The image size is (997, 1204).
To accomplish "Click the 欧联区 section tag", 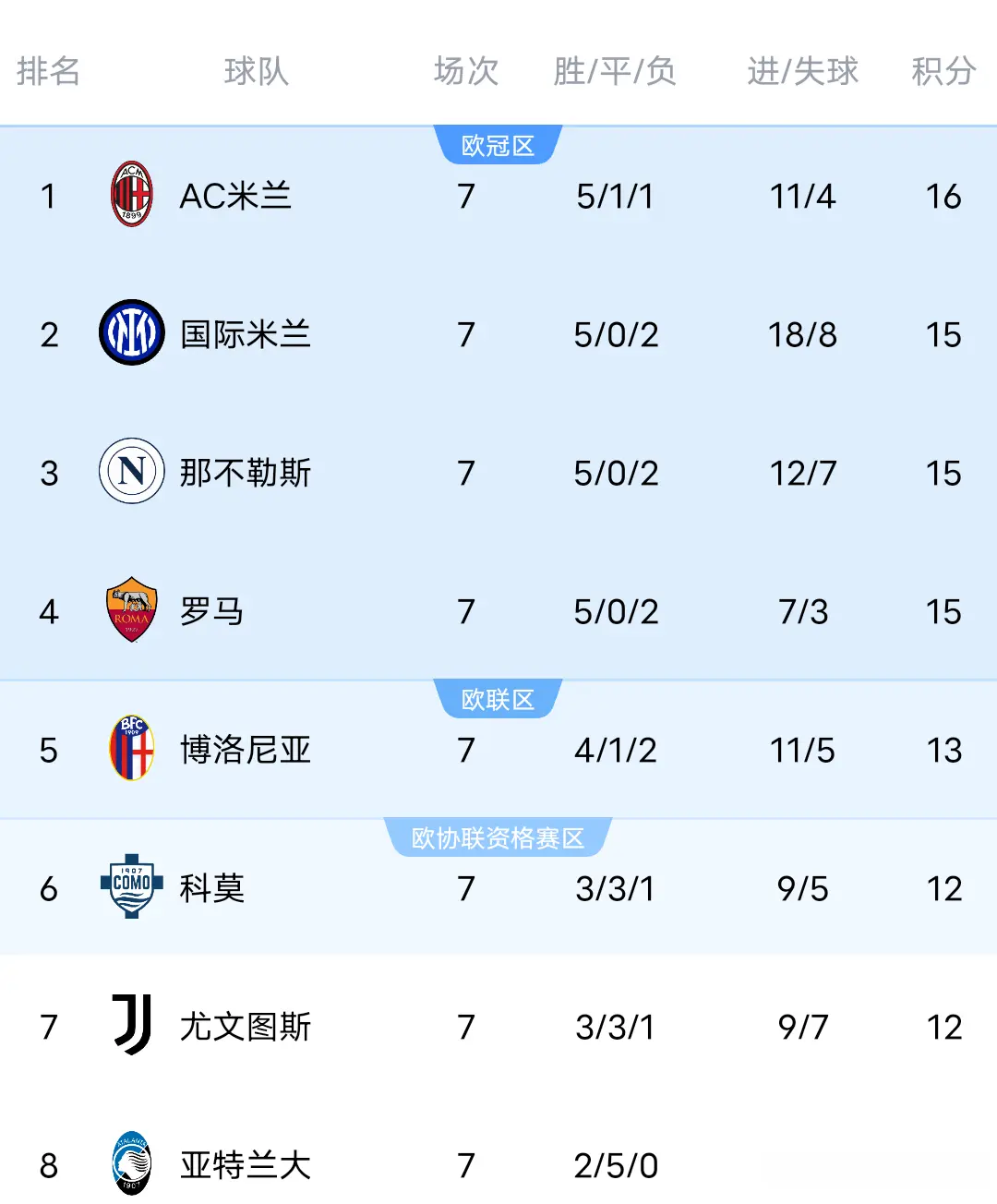I will pos(498,699).
